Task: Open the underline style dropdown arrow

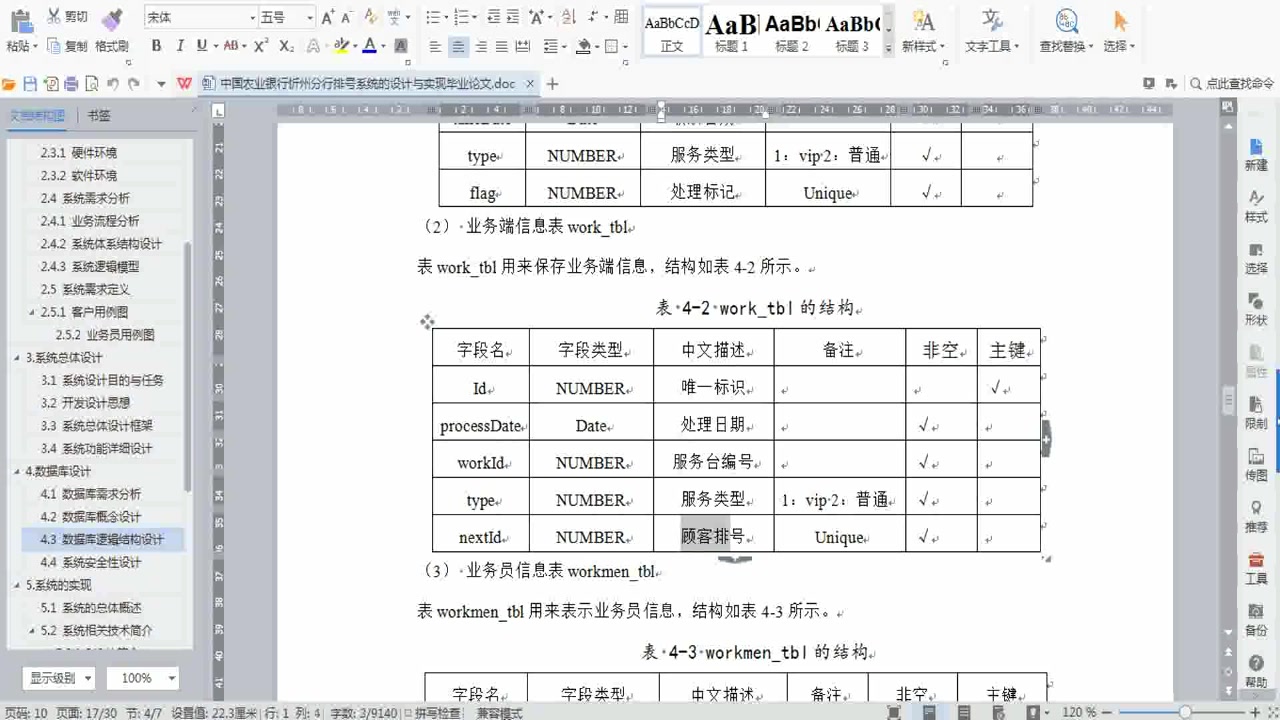Action: point(215,46)
